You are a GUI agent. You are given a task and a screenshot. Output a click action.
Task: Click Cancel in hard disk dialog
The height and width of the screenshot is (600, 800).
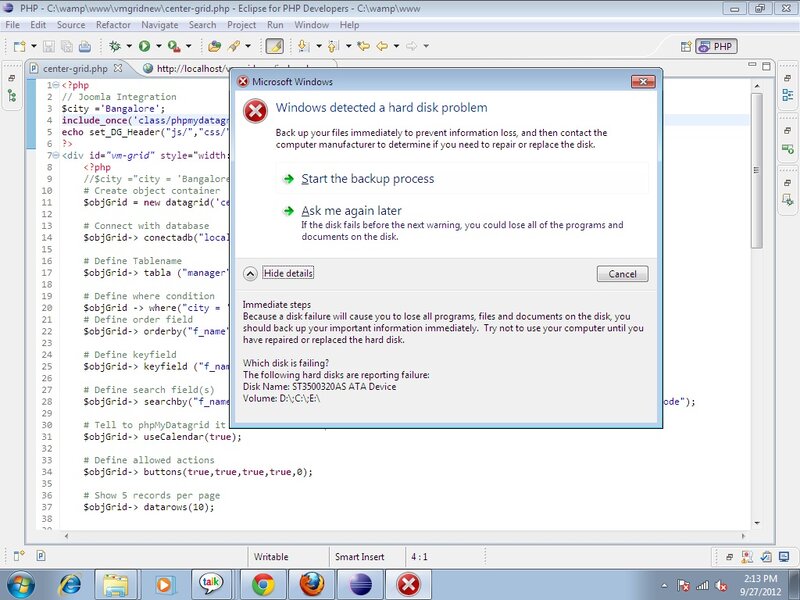point(622,274)
